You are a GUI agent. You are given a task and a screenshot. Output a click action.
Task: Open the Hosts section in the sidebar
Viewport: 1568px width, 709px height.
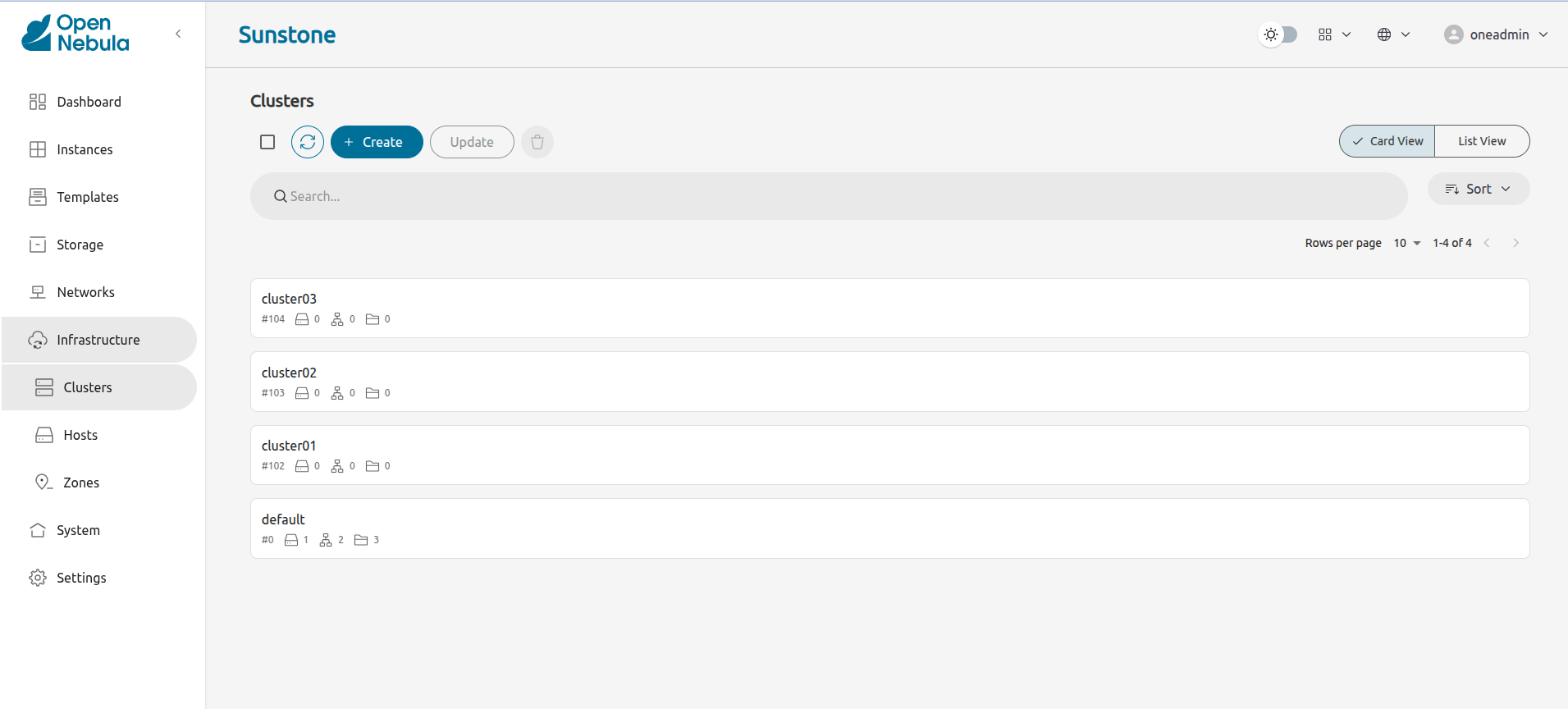coord(81,434)
